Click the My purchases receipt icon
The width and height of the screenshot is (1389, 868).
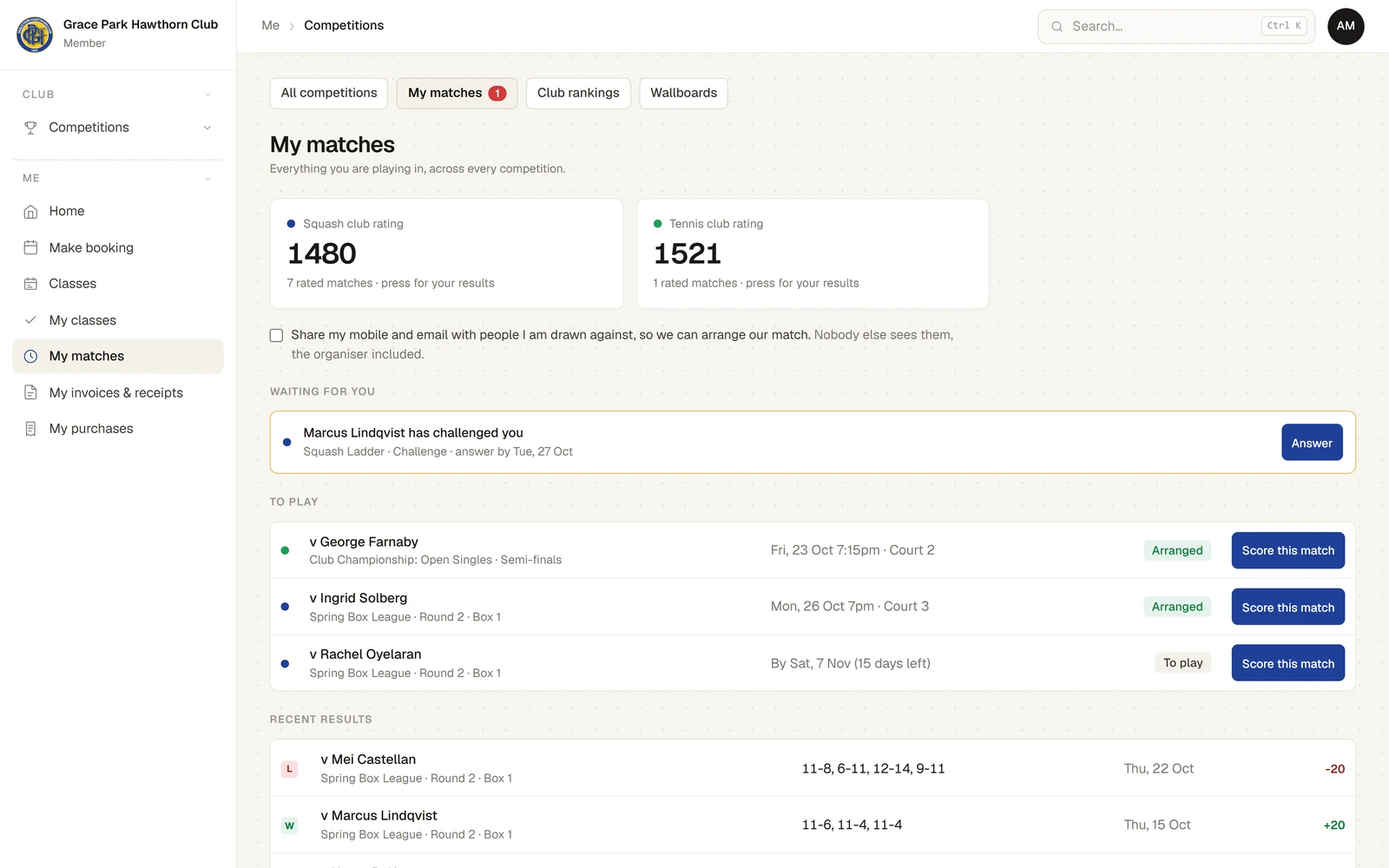pyautogui.click(x=30, y=429)
